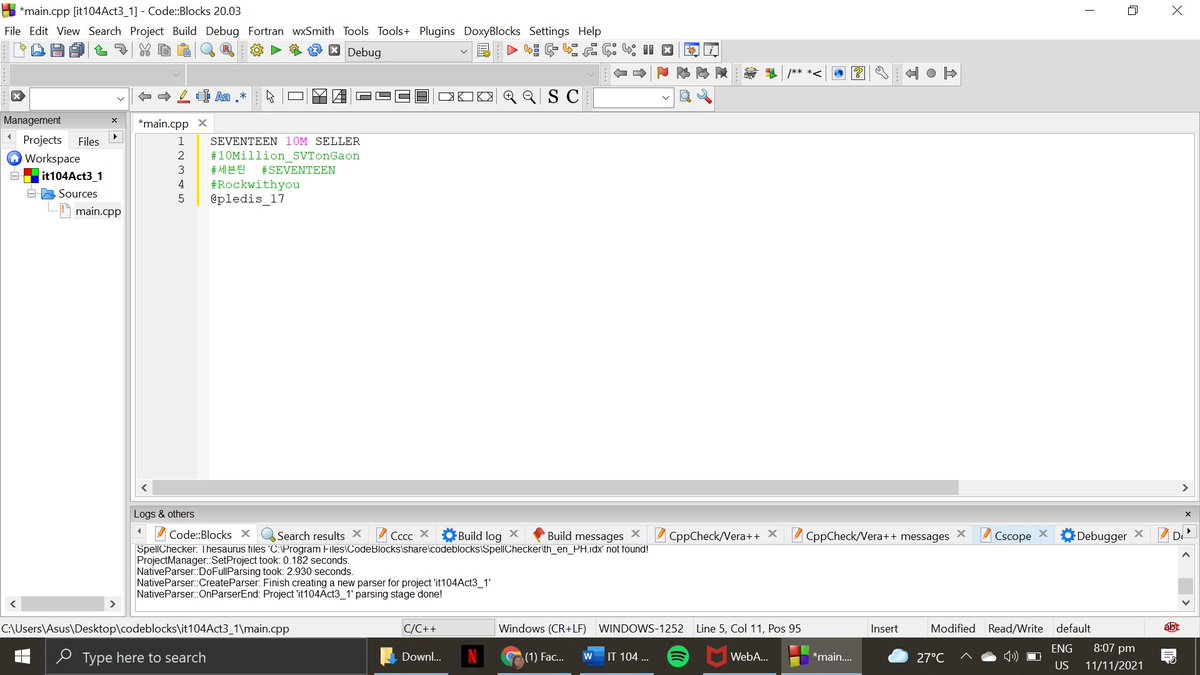Image resolution: width=1200 pixels, height=675 pixels.
Task: Click the debugger Pause icon
Action: (648, 51)
